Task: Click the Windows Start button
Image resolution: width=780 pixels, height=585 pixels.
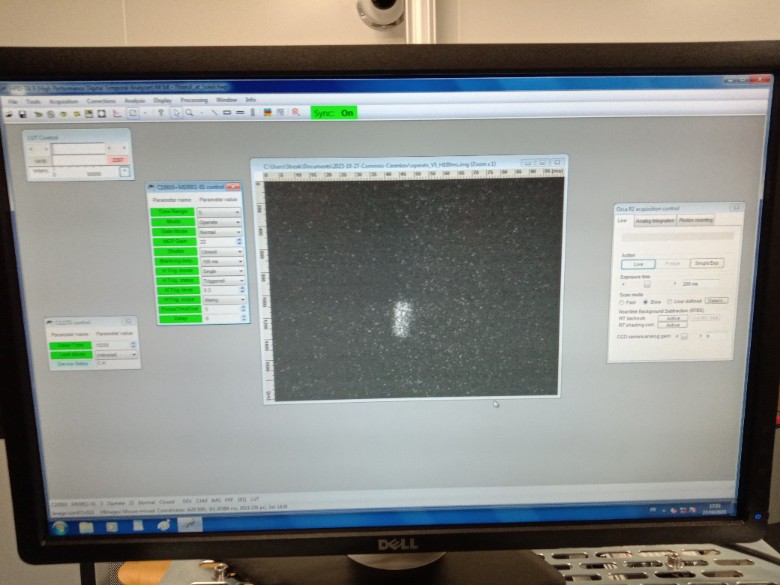Action: [x=59, y=526]
